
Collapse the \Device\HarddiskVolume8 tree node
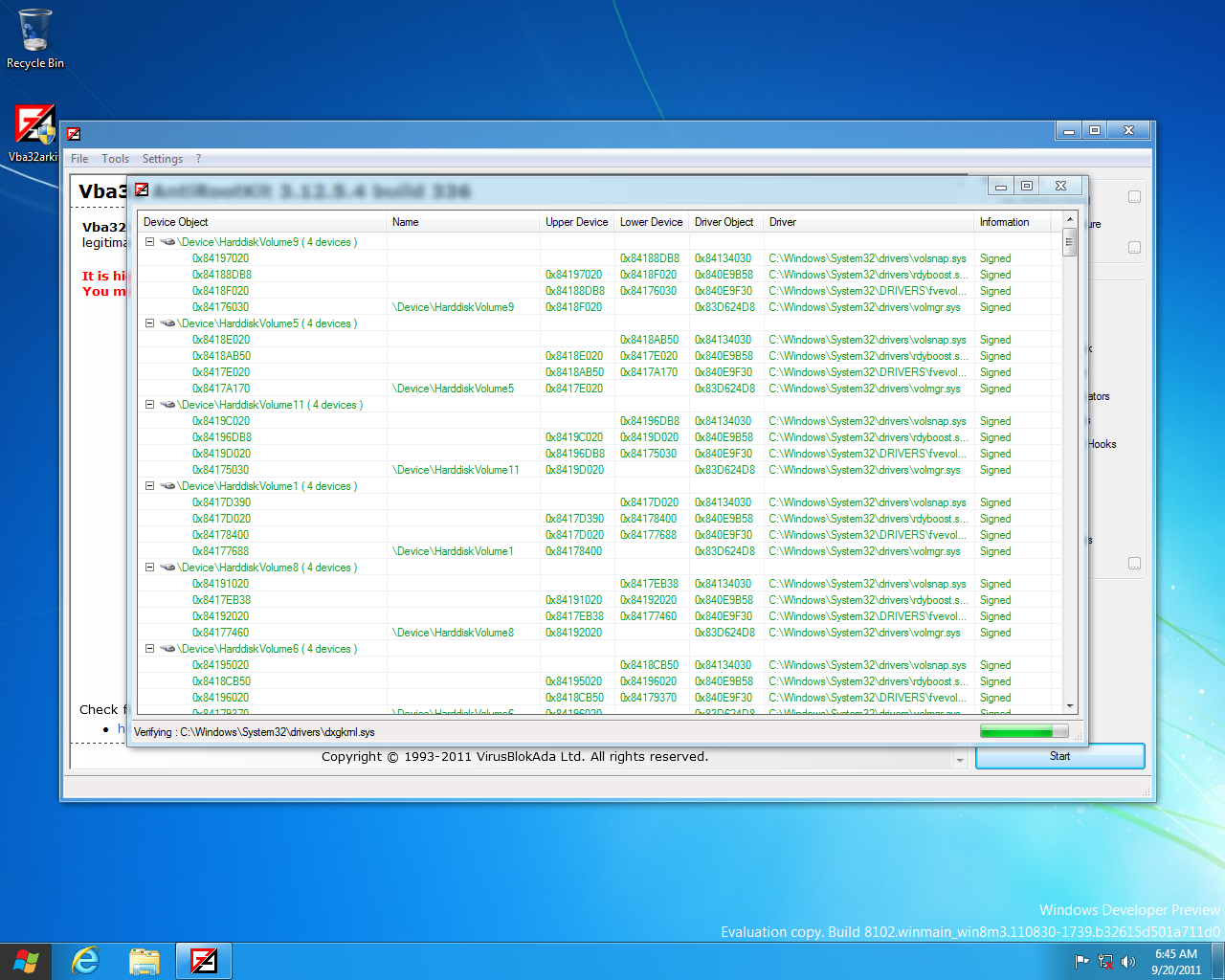(x=150, y=568)
